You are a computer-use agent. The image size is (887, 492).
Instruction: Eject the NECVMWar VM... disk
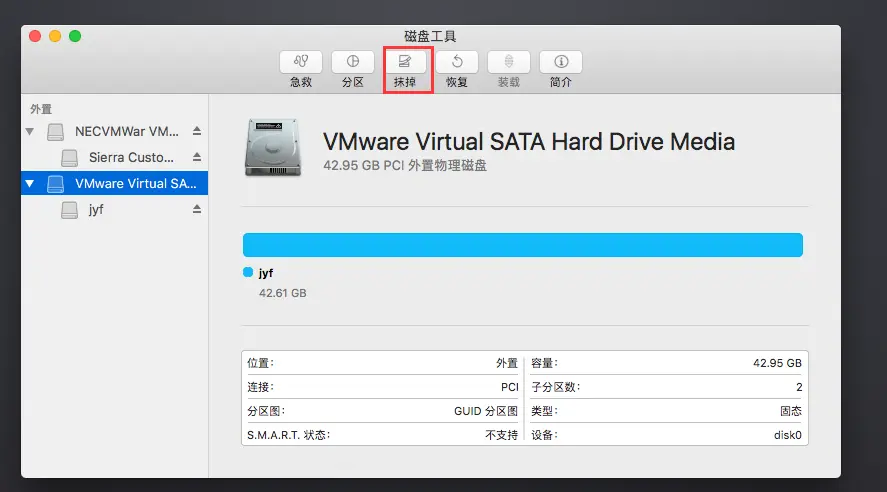[197, 131]
